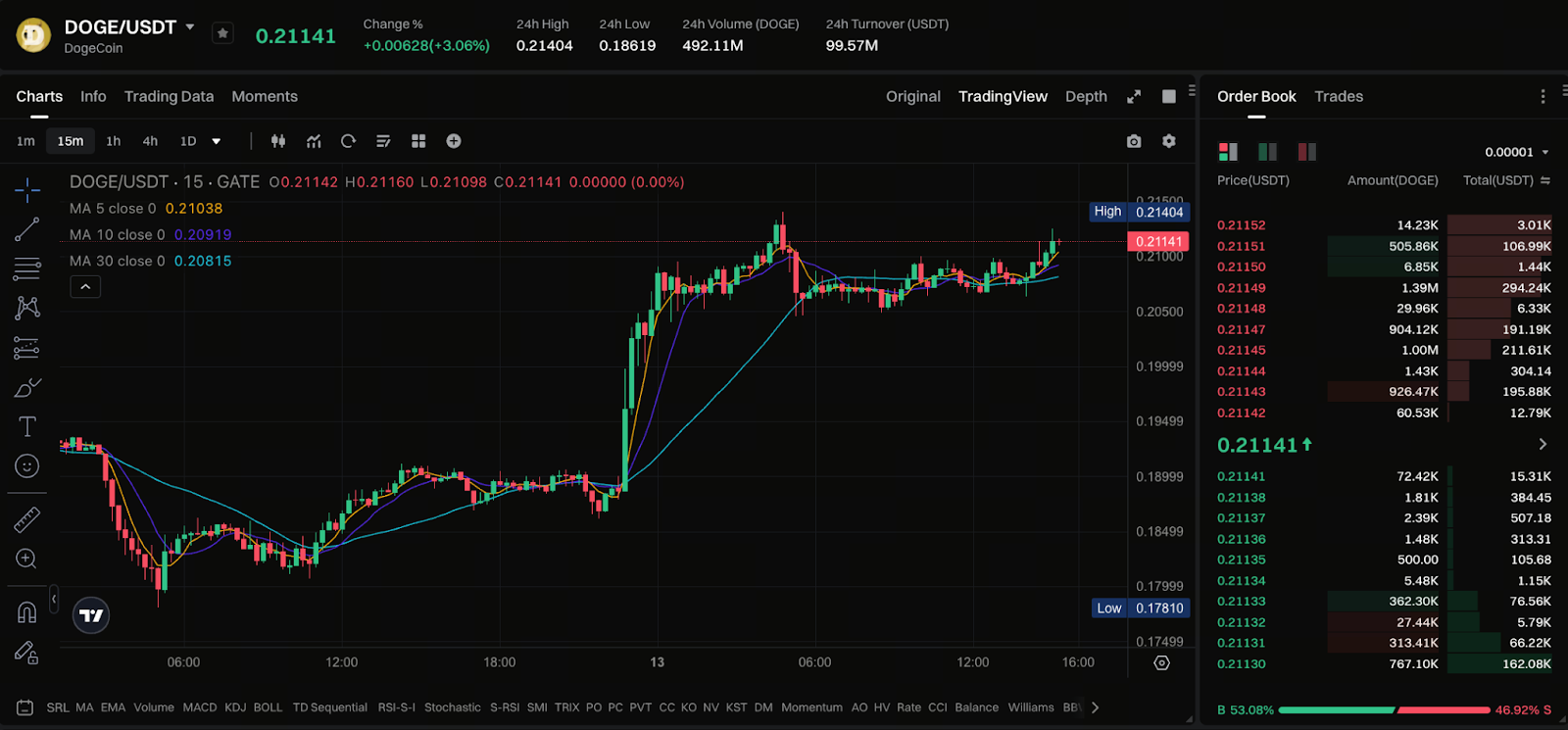
Task: Click the buy/sell ratio bar
Action: pos(1384,709)
